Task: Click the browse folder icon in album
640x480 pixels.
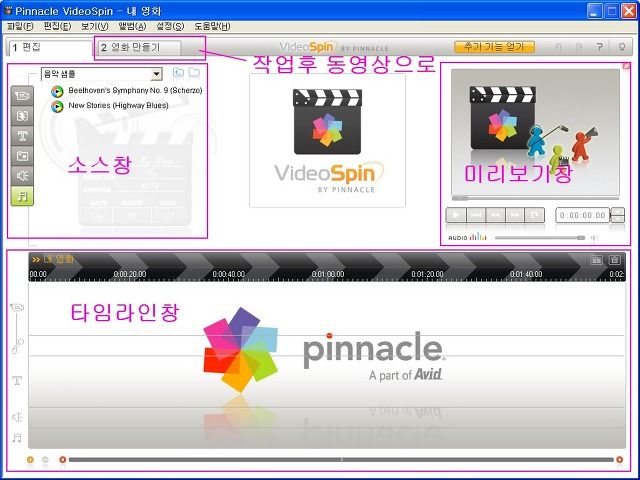Action: [x=194, y=73]
